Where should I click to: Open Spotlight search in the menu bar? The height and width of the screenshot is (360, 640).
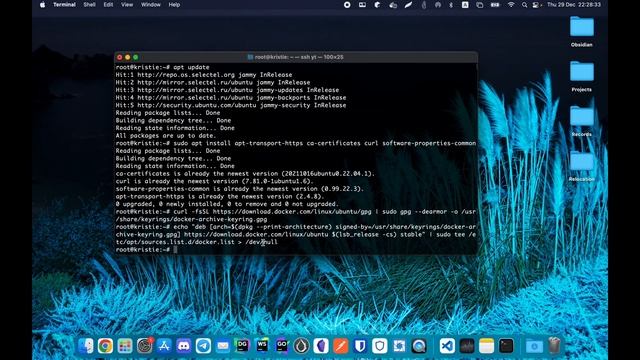524,5
